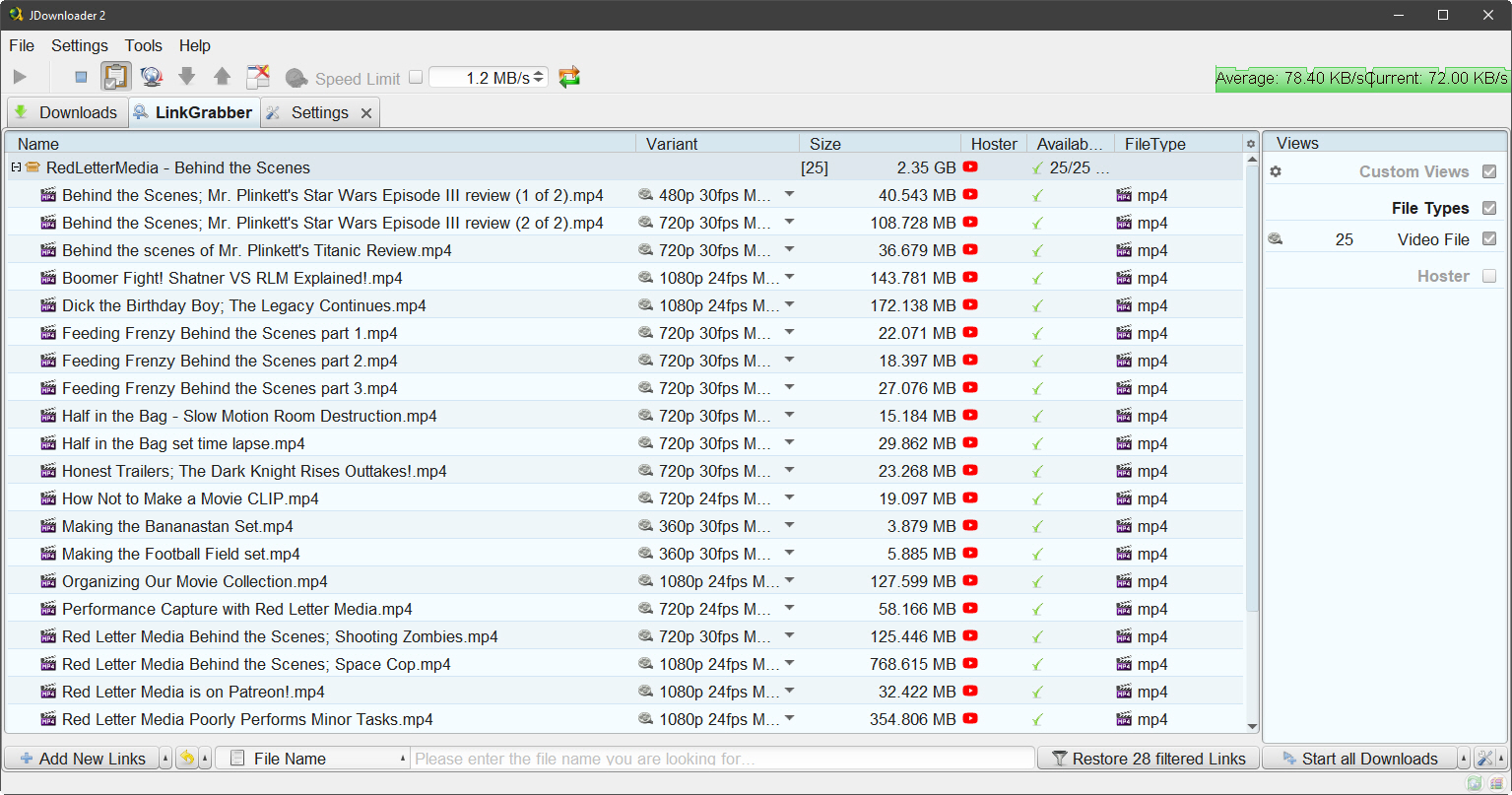The height and width of the screenshot is (795, 1512).
Task: Select Performance Capture with Red Letter Media.mp4
Action: [237, 609]
